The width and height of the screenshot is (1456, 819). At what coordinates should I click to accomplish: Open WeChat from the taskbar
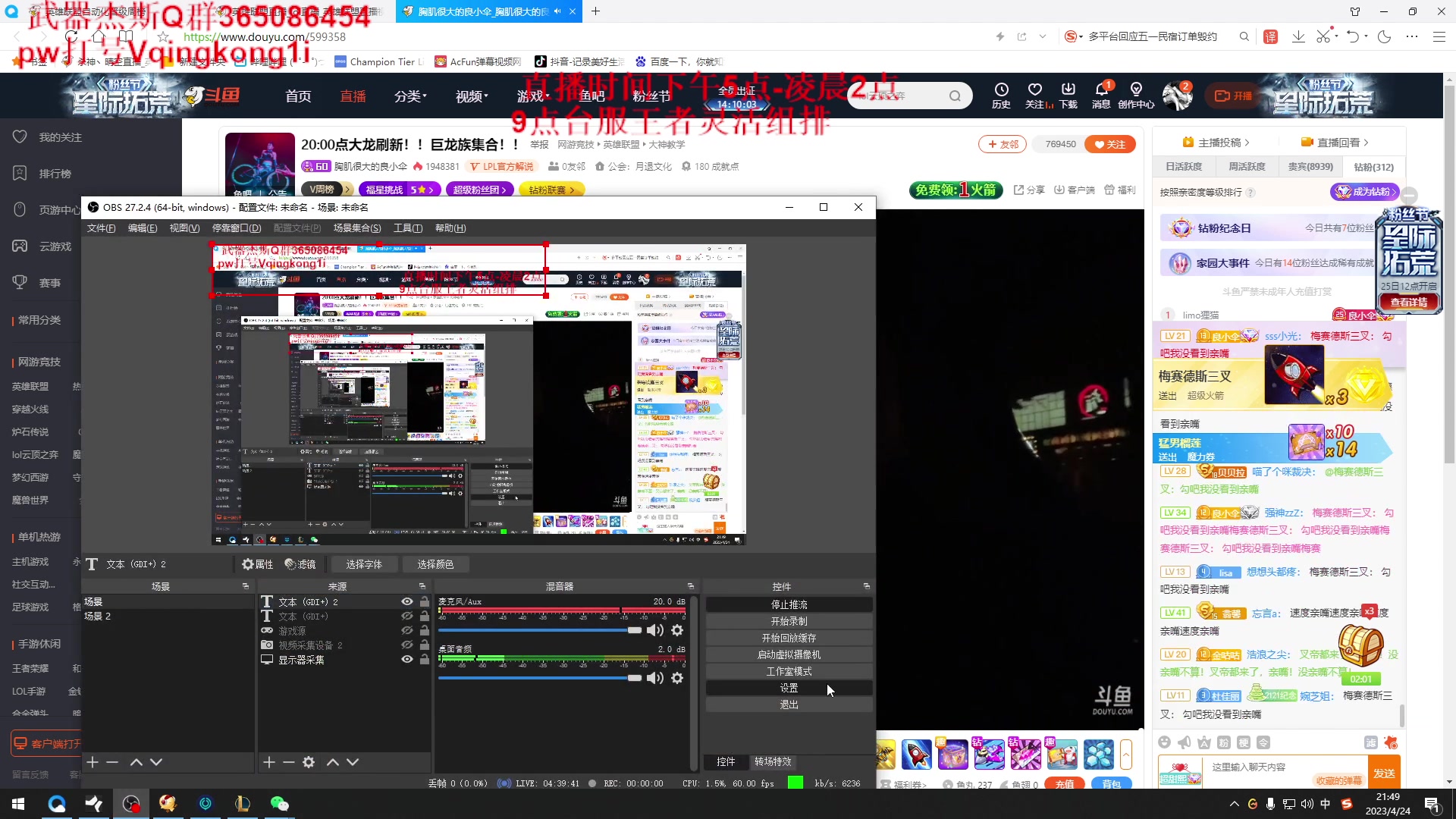279,804
